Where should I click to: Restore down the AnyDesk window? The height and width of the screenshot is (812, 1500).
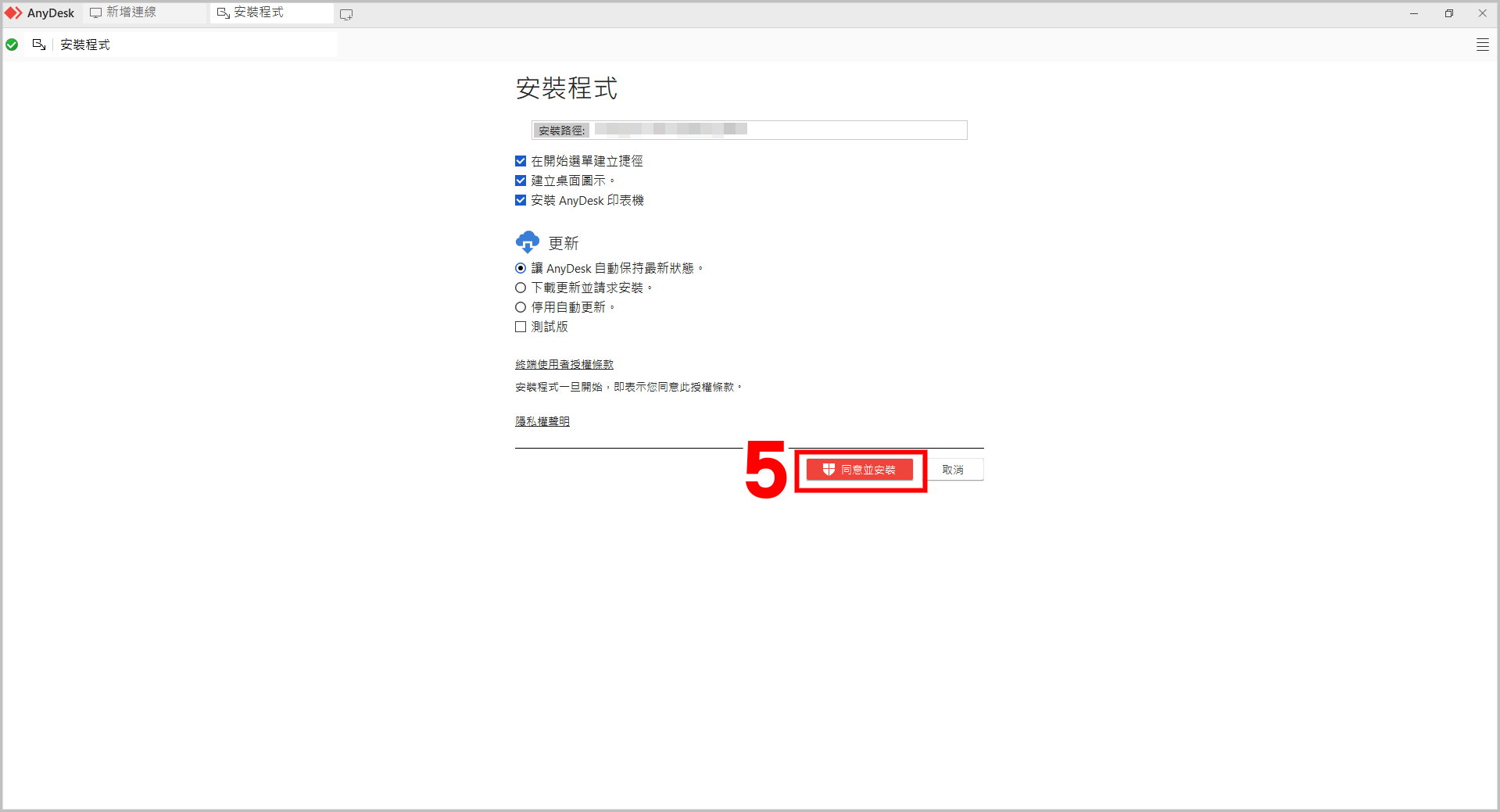click(x=1448, y=13)
